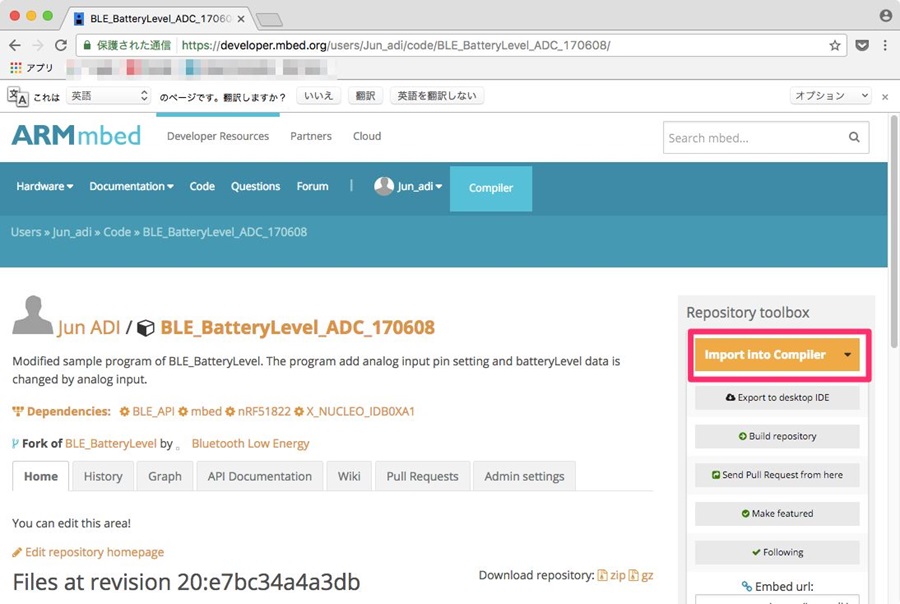The image size is (900, 604).
Task: Toggle the Following status of this repository
Action: 779,551
